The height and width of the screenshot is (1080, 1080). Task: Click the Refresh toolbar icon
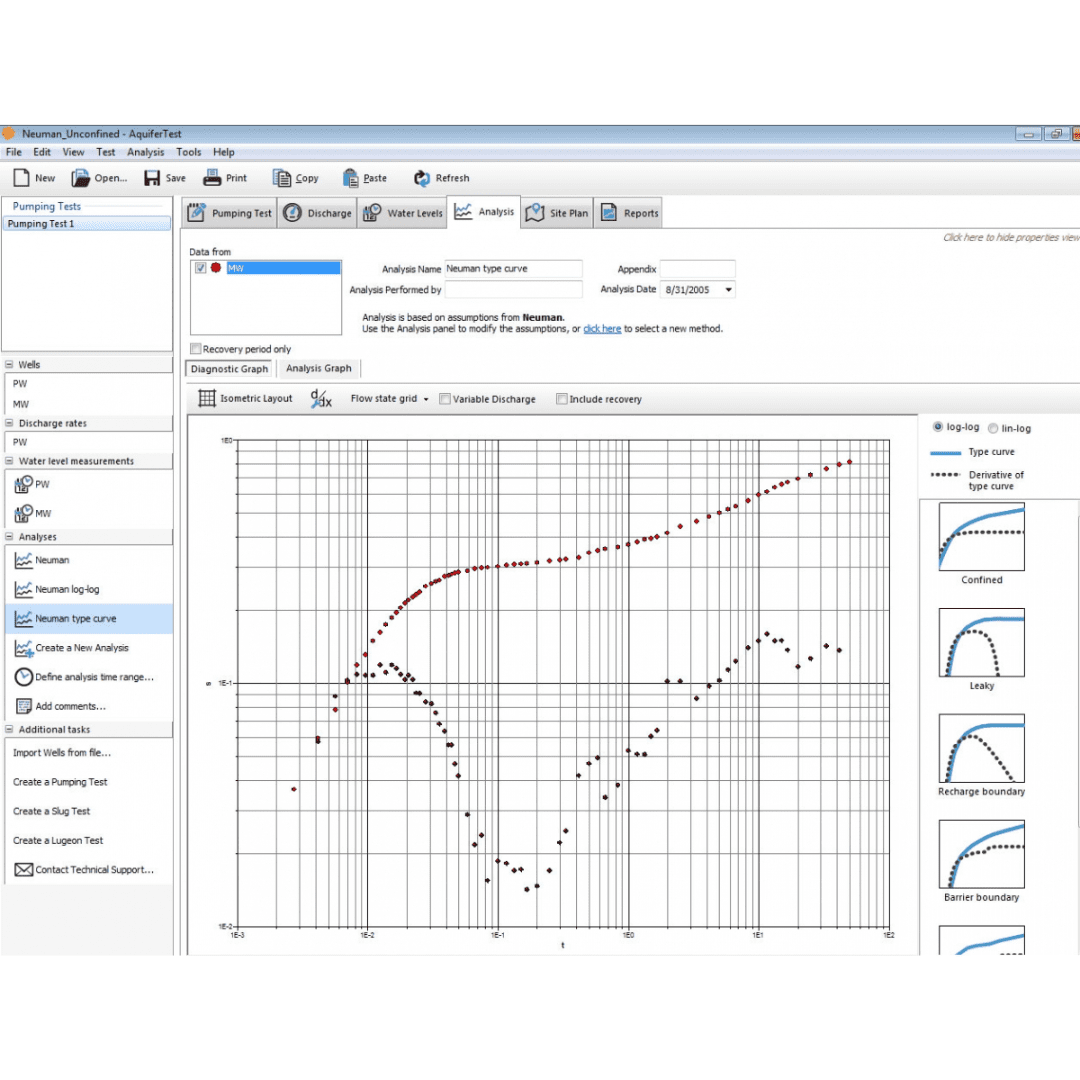422,178
